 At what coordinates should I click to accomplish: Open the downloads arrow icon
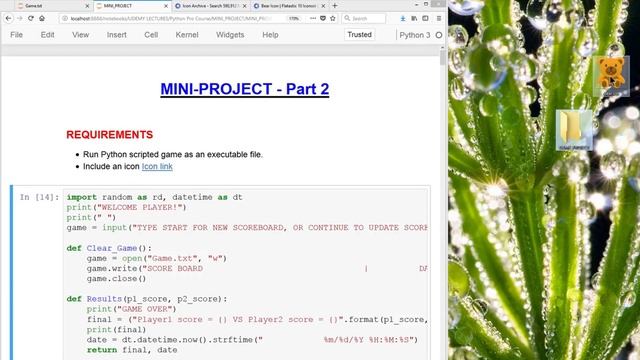pos(402,18)
